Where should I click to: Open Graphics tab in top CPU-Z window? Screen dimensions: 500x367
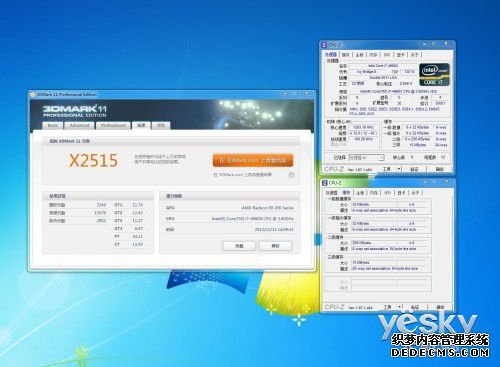click(400, 55)
